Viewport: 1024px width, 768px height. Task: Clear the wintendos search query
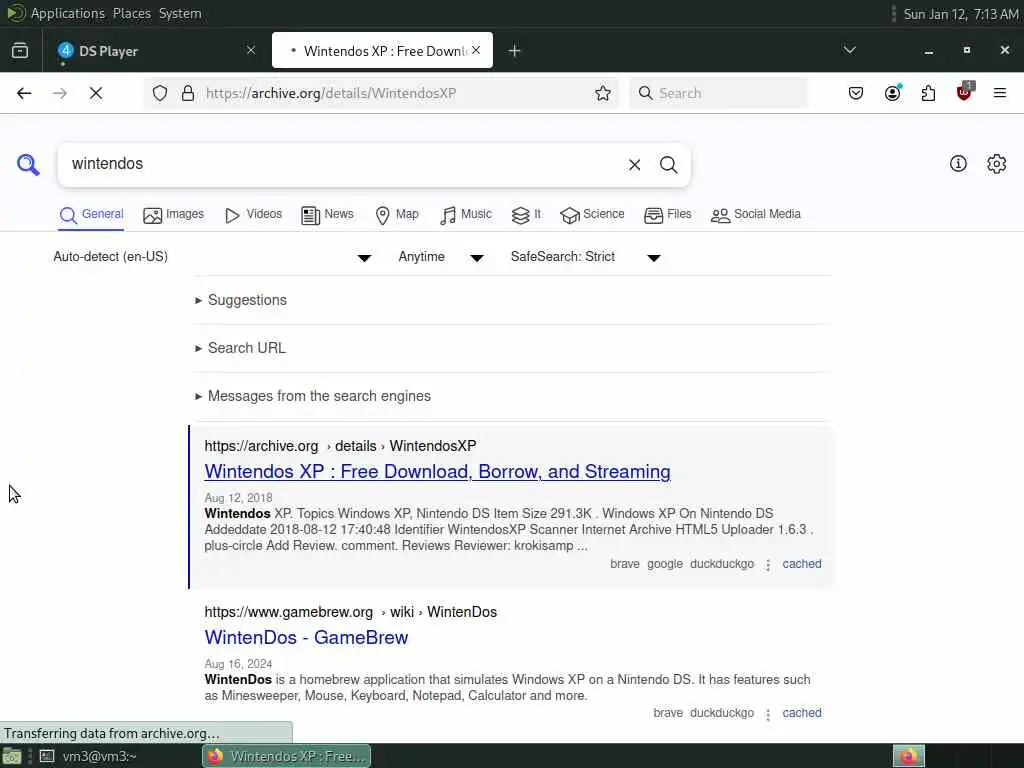click(x=634, y=165)
